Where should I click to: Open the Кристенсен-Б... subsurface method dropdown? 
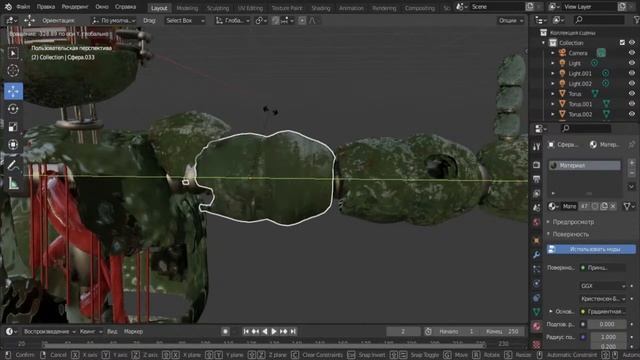(x=602, y=299)
